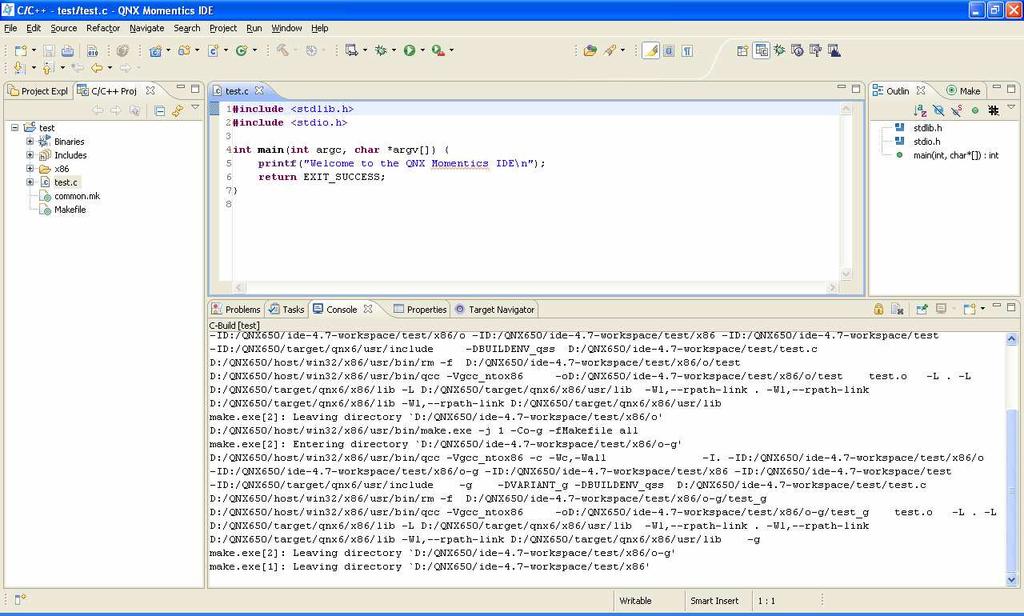
Task: Click the External Tools run icon
Action: [x=438, y=50]
